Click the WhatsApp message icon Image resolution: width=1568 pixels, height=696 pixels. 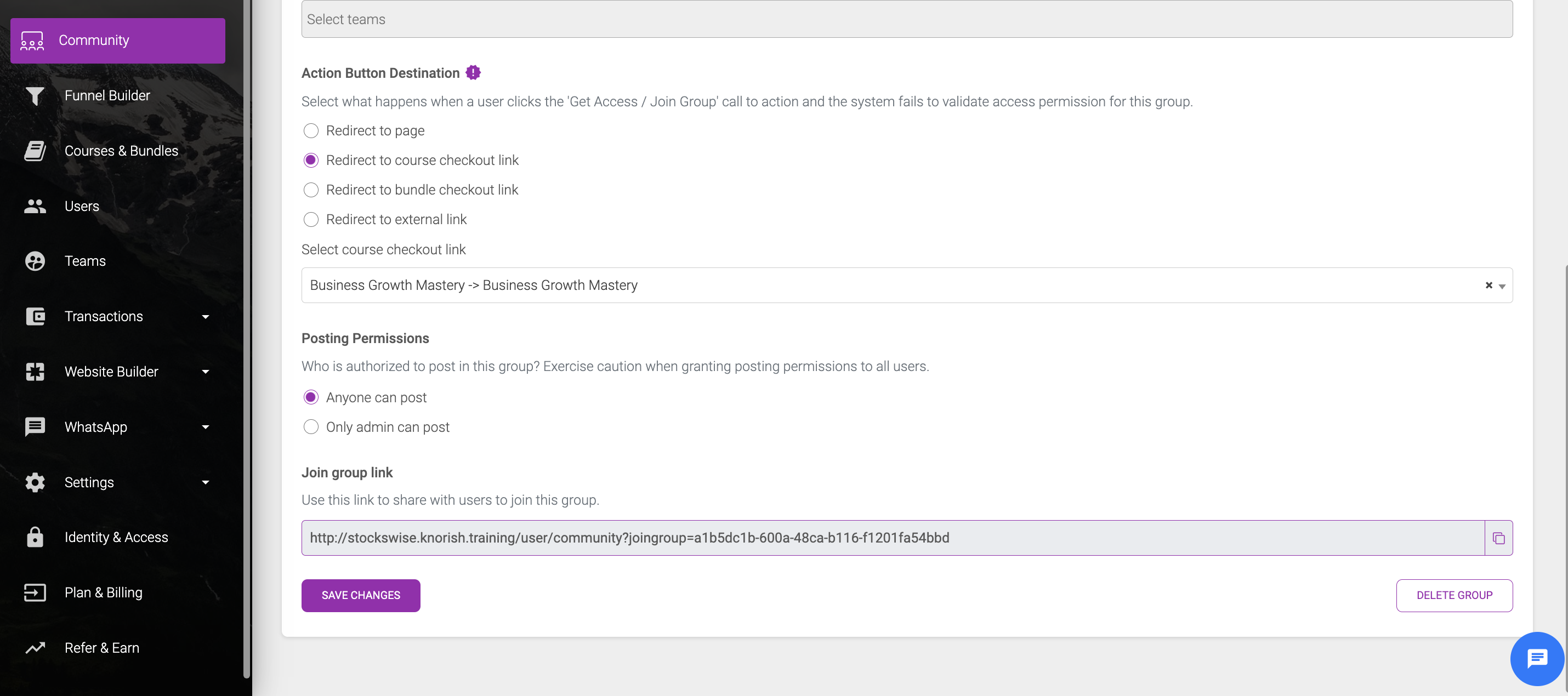point(35,427)
